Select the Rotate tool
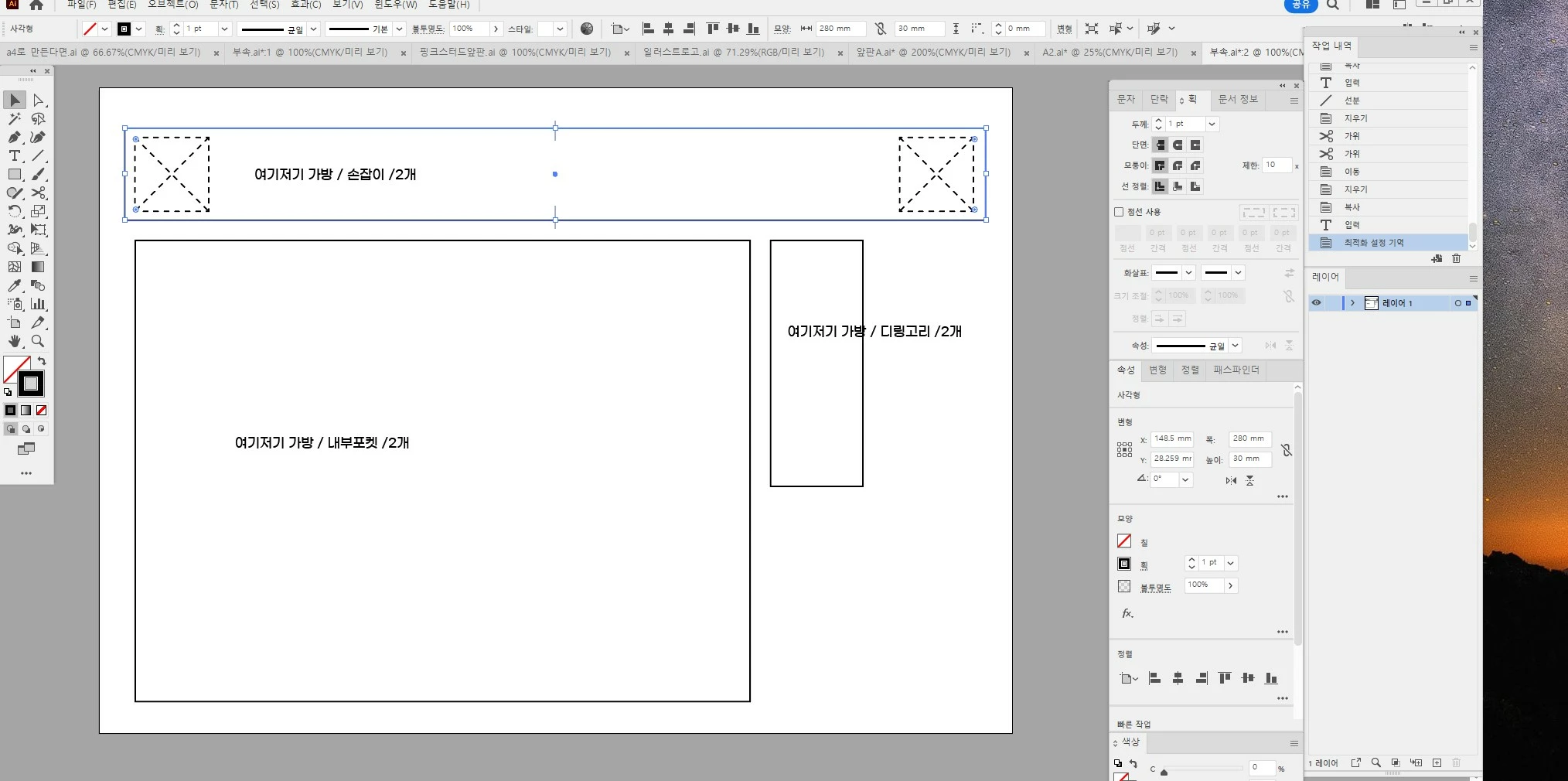This screenshot has width=1568, height=781. (x=15, y=212)
